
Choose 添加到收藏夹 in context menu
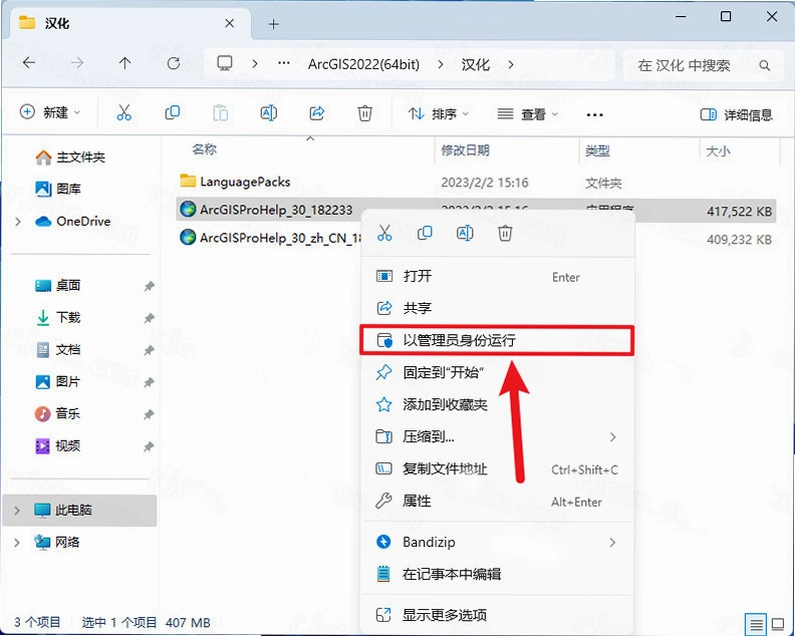[x=497, y=405]
